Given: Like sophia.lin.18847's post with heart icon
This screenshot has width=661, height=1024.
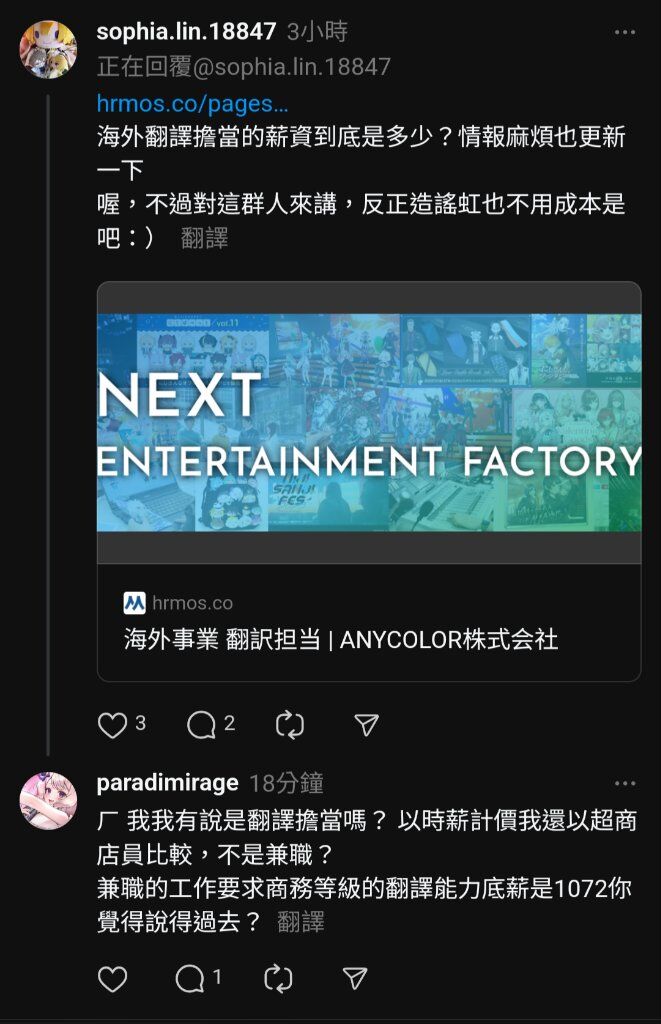Looking at the screenshot, I should [x=112, y=725].
